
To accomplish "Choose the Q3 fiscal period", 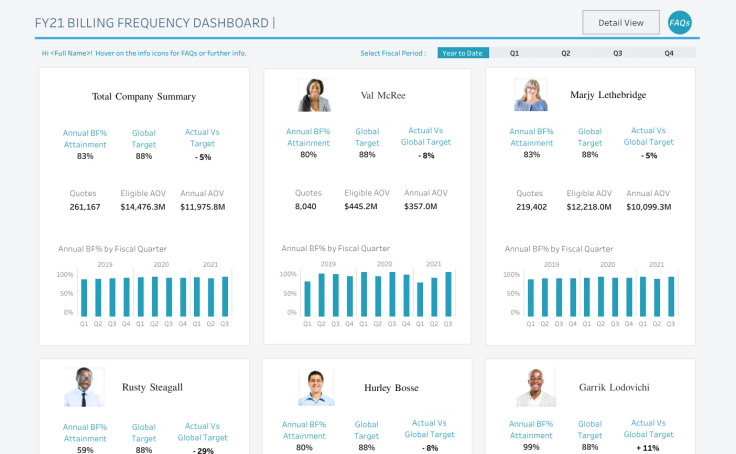I will pos(618,53).
